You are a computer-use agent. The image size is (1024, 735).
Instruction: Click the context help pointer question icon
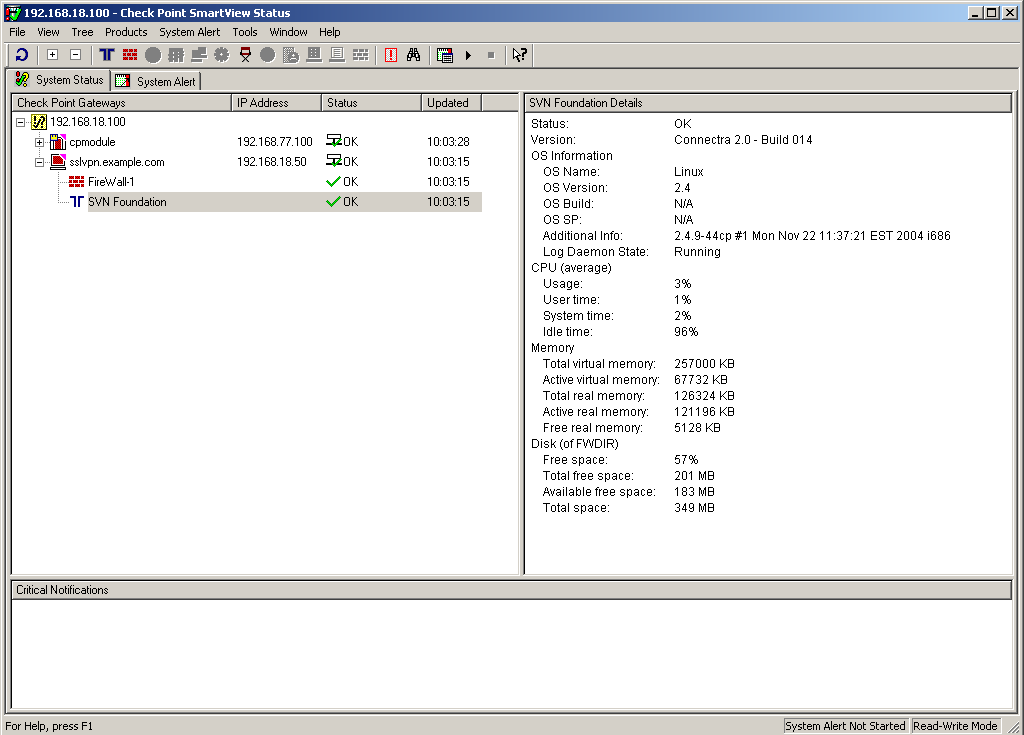tap(519, 55)
